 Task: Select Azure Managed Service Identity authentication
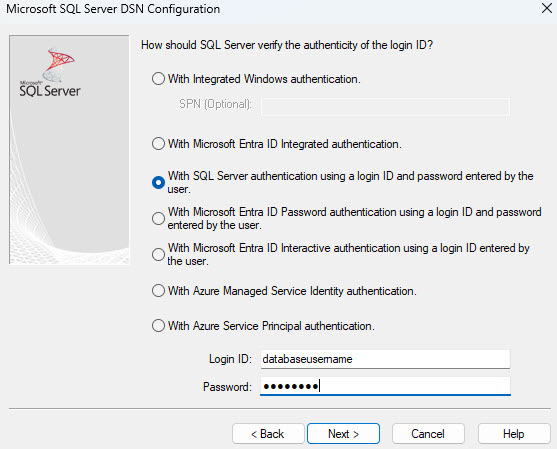158,291
